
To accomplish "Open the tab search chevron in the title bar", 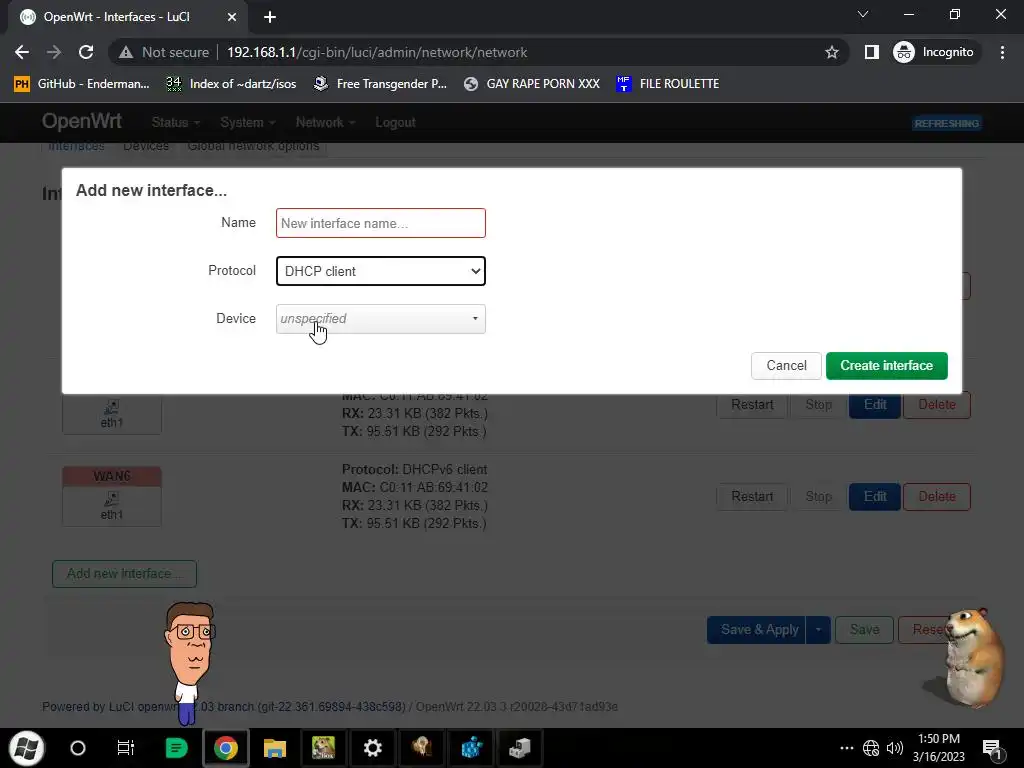I will [863, 14].
